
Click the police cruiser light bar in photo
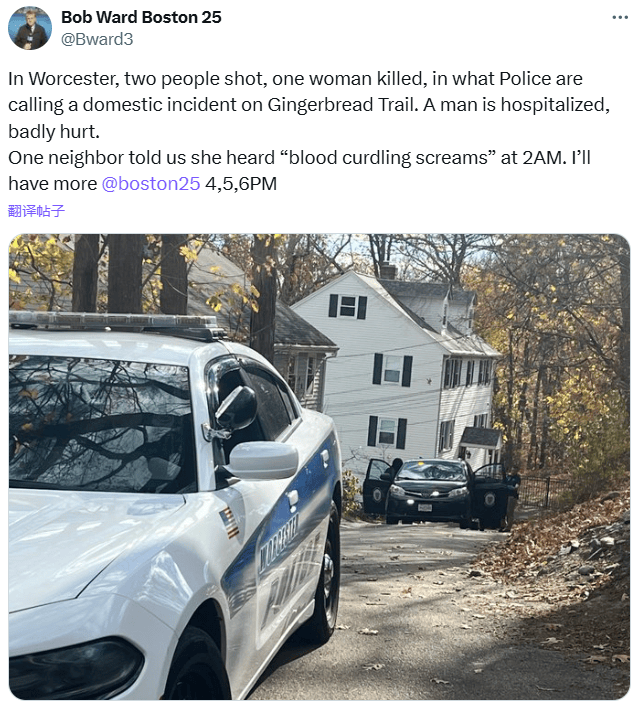coord(117,324)
